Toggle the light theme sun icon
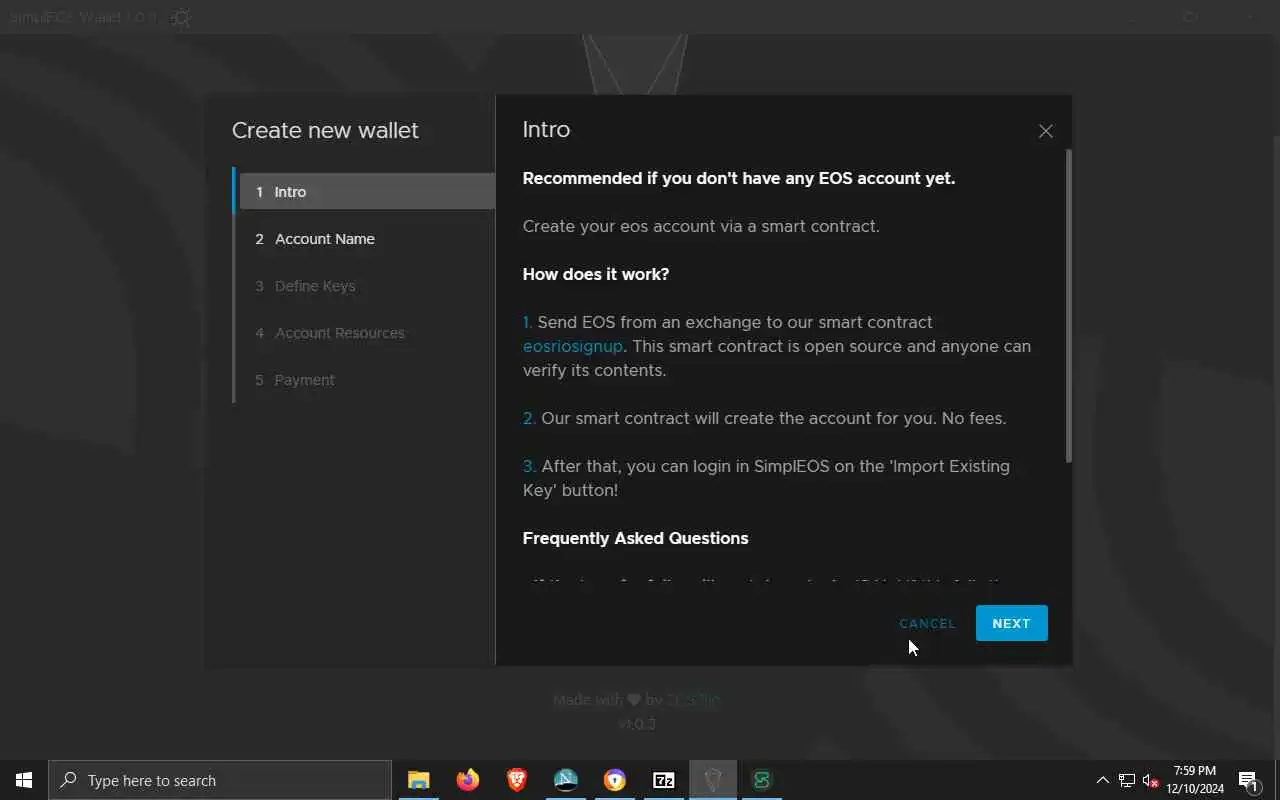This screenshot has width=1280, height=800. click(181, 18)
